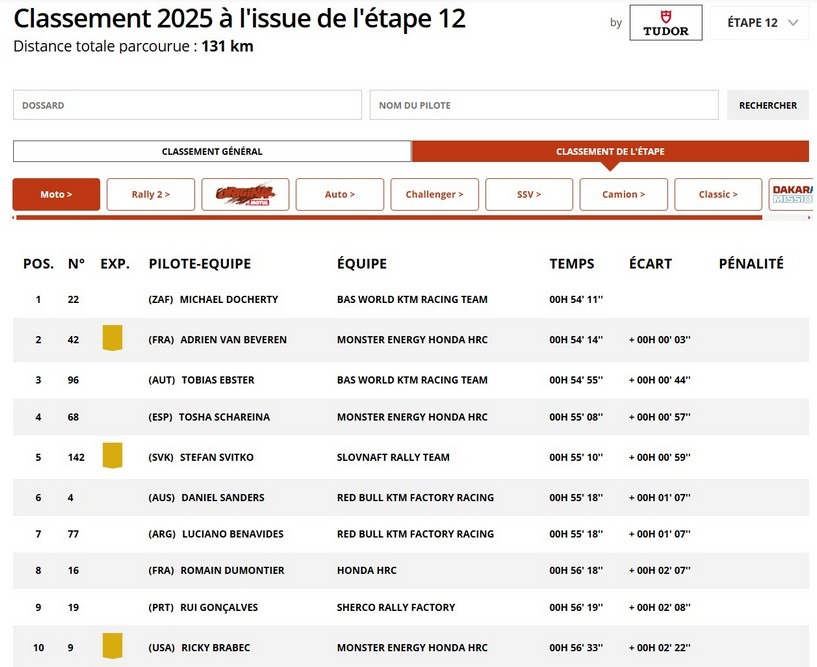
Task: Click bib number 142
Action: point(76,458)
